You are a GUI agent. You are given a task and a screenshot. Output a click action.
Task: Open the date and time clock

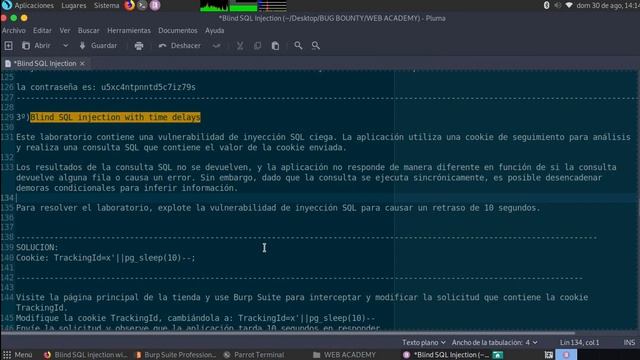[x=608, y=5]
